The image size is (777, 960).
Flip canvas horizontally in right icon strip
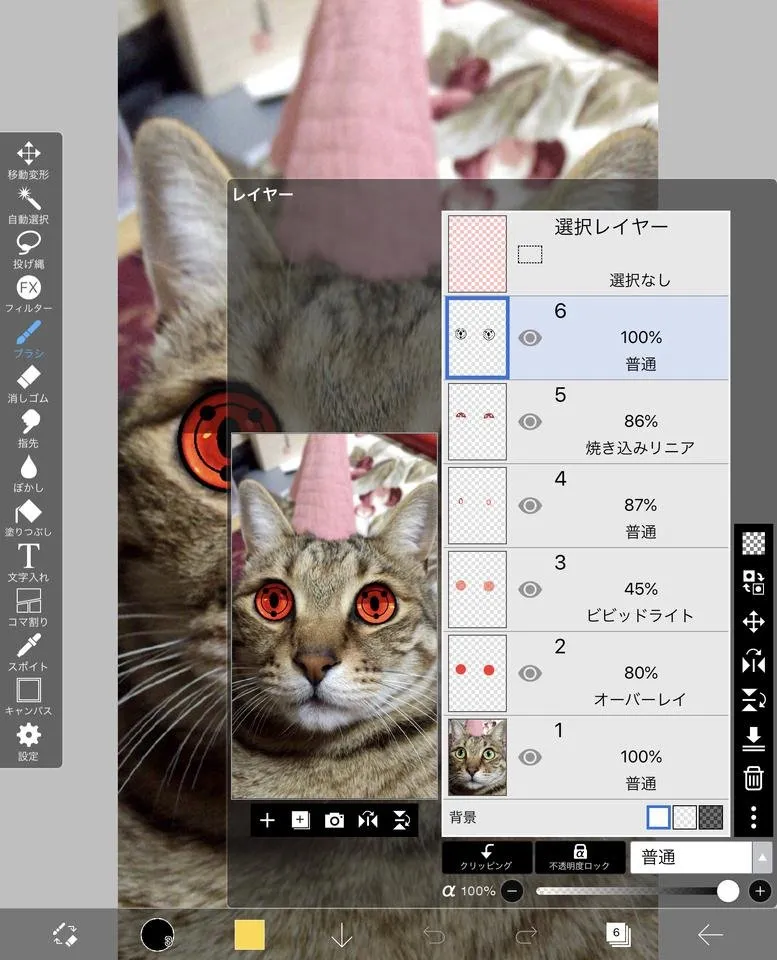click(754, 661)
